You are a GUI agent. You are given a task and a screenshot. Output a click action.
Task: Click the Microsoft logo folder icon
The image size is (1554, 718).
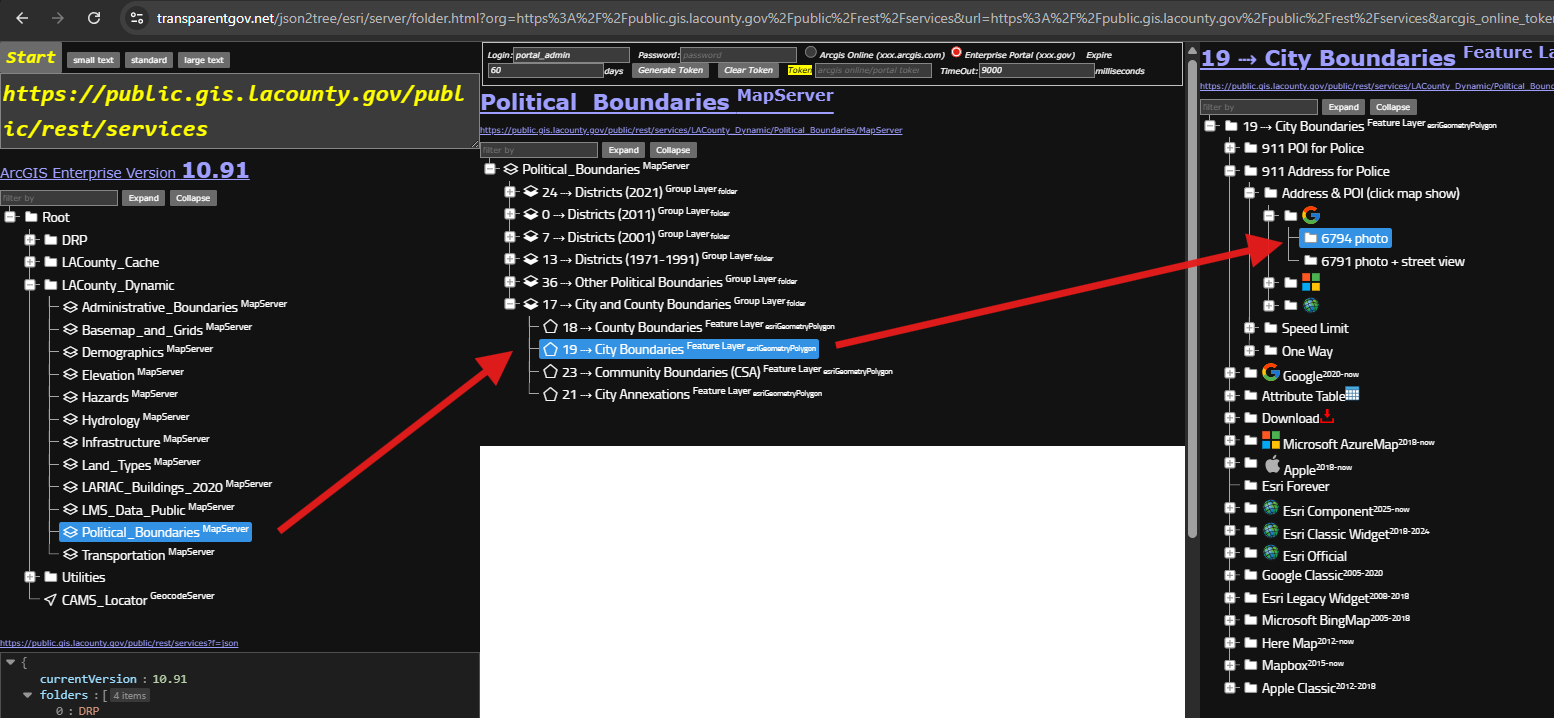(1311, 283)
